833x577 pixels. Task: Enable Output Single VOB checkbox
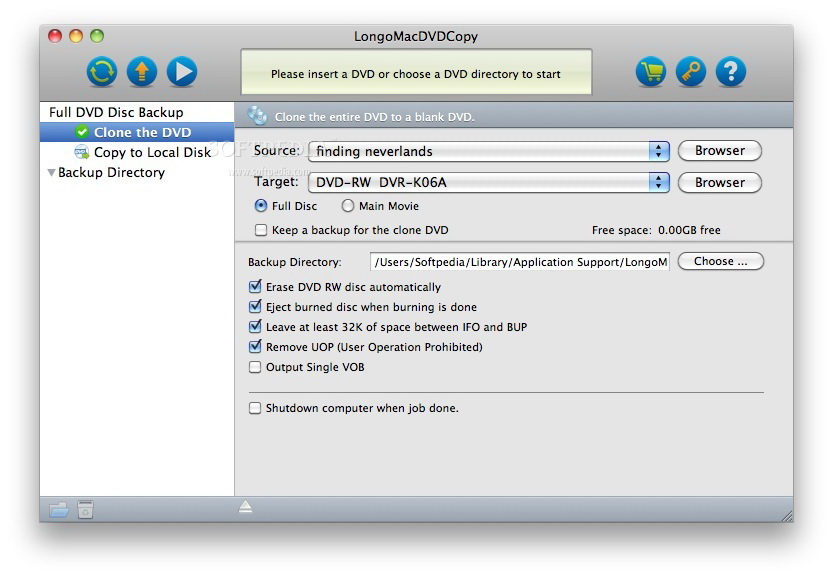(x=255, y=367)
